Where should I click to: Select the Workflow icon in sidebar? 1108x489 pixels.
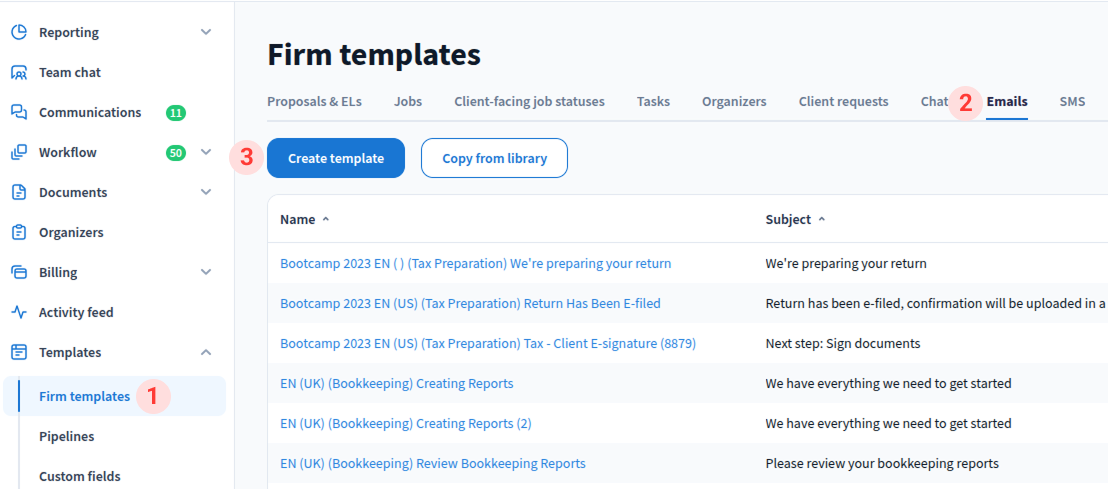pos(19,152)
